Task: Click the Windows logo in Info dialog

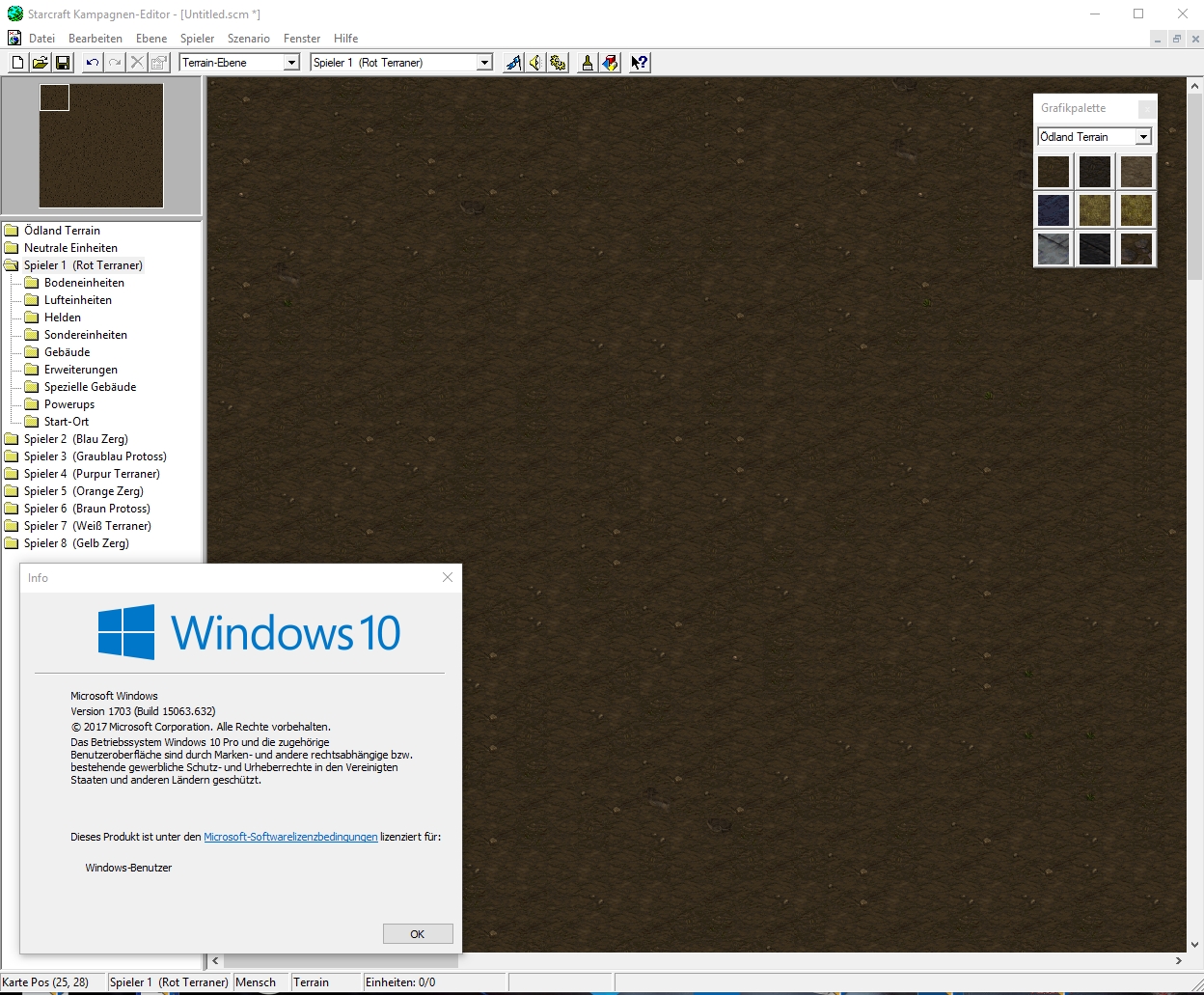Action: pyautogui.click(x=126, y=632)
